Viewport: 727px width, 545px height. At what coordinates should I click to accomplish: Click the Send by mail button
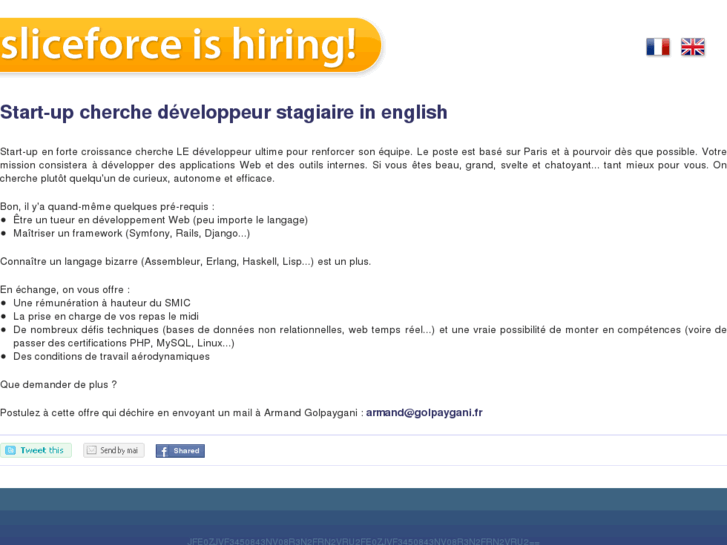click(114, 450)
